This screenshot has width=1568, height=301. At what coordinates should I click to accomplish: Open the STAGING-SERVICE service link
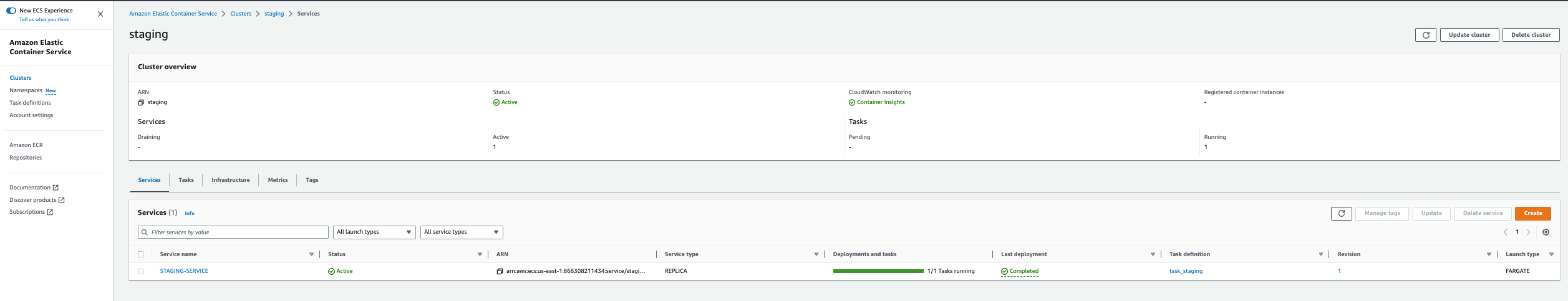coord(184,271)
